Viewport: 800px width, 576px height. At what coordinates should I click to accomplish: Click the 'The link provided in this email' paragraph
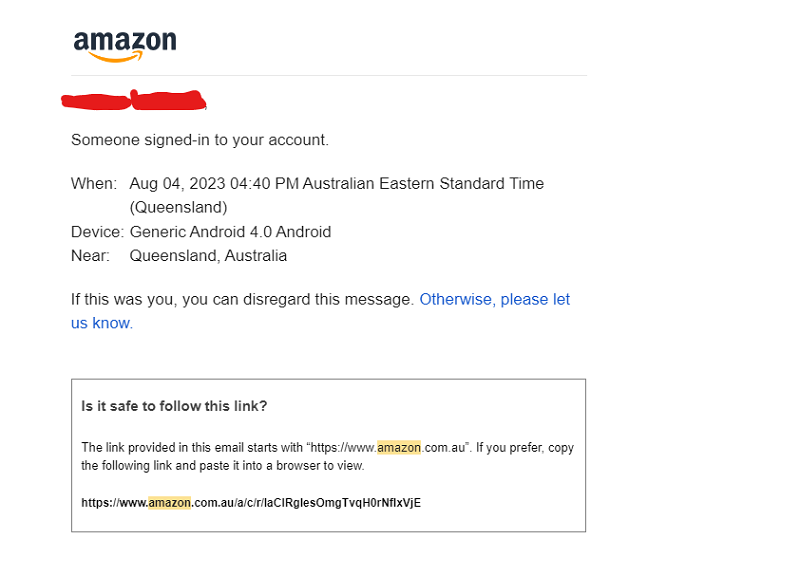[x=328, y=457]
